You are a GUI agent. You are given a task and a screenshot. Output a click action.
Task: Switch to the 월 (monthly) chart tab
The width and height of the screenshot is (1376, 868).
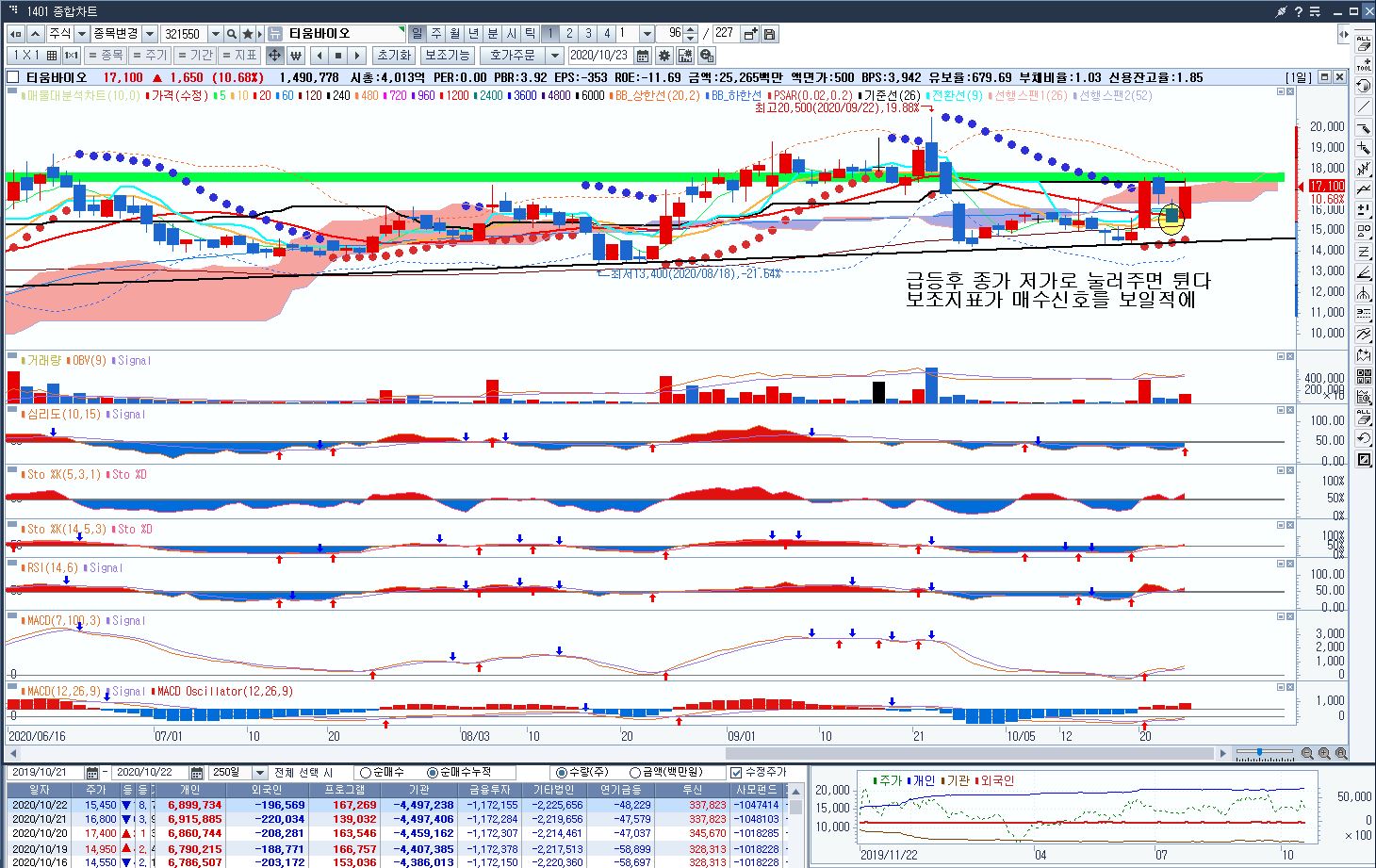[454, 34]
